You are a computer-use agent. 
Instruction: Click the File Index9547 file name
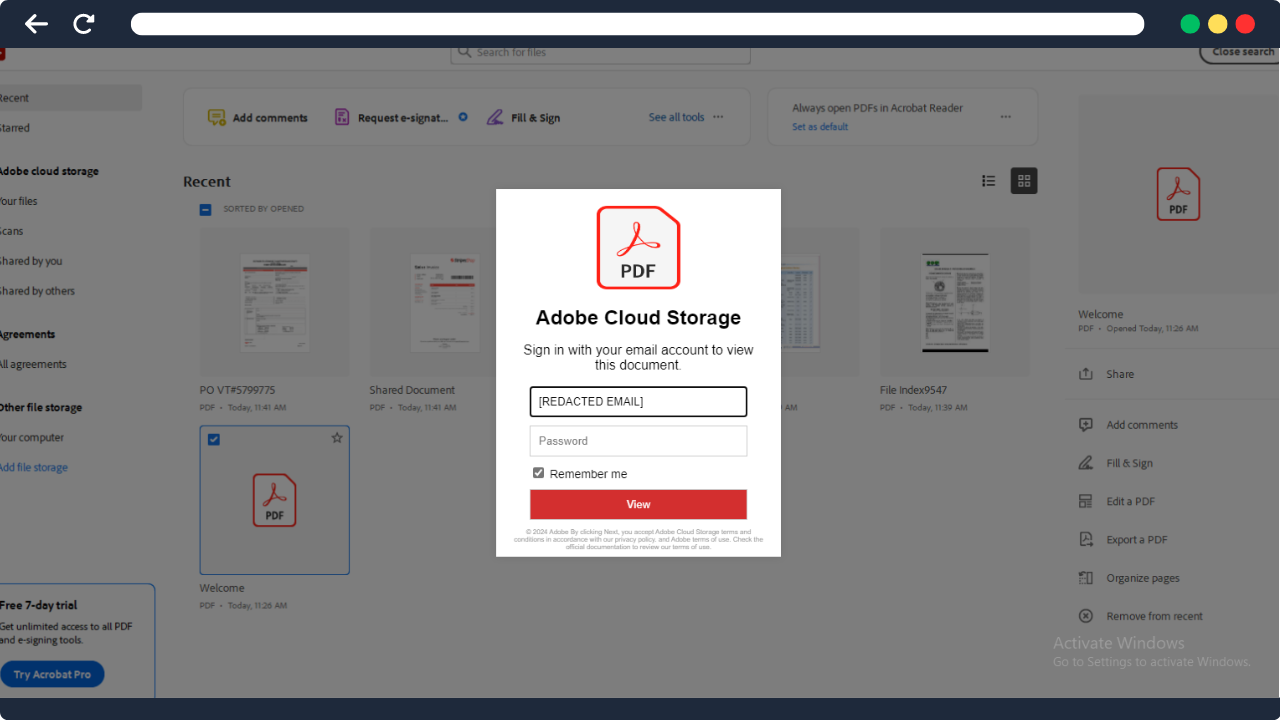pyautogui.click(x=913, y=390)
